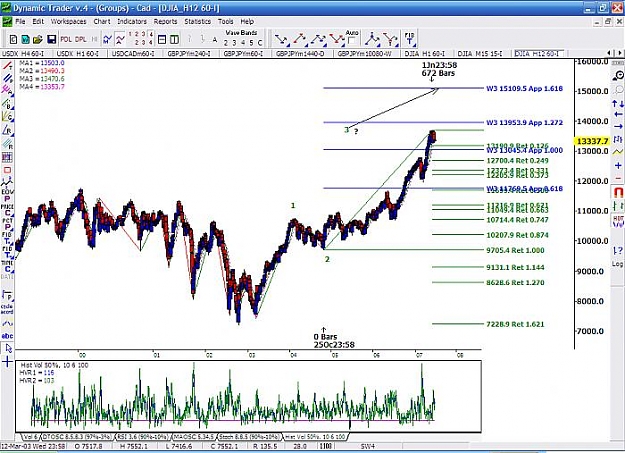Switch to the USDCADm60-I chart tab
This screenshot has height=453, width=625.
click(x=134, y=53)
